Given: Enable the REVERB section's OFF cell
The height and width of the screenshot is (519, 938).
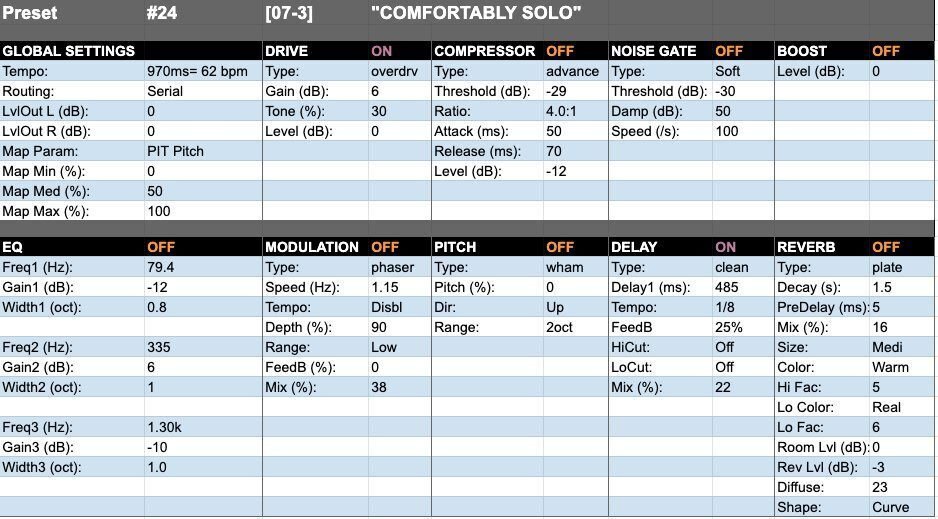Looking at the screenshot, I should 886,247.
